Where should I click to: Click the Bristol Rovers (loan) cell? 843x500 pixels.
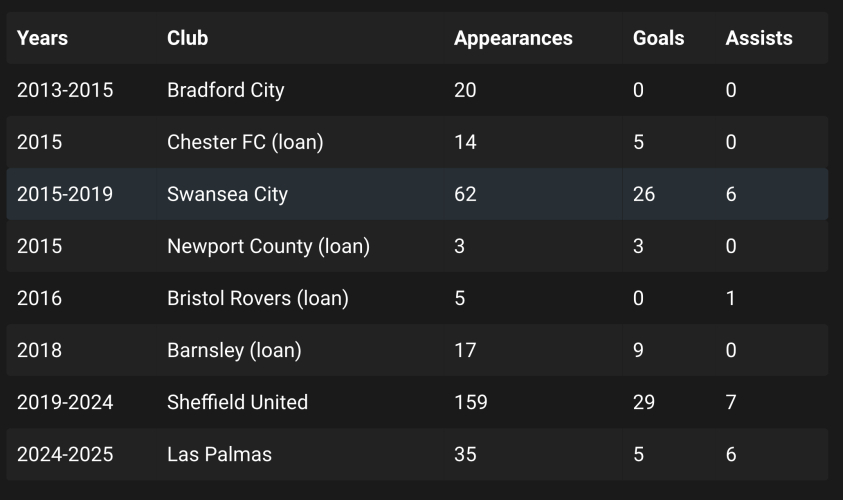[x=257, y=298]
